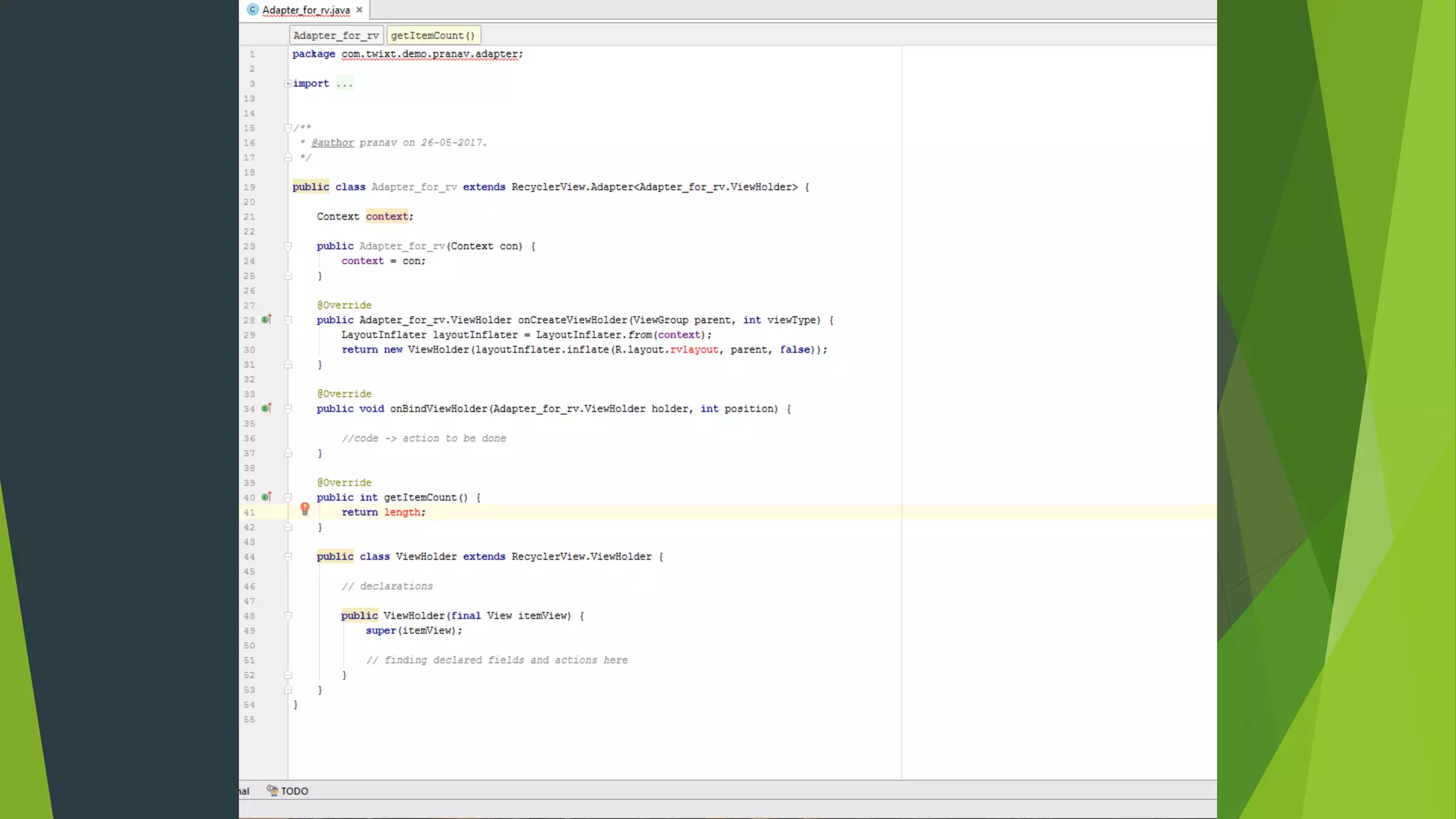
Task: Click the unresolved 'length' identifier in code
Action: pyautogui.click(x=403, y=513)
